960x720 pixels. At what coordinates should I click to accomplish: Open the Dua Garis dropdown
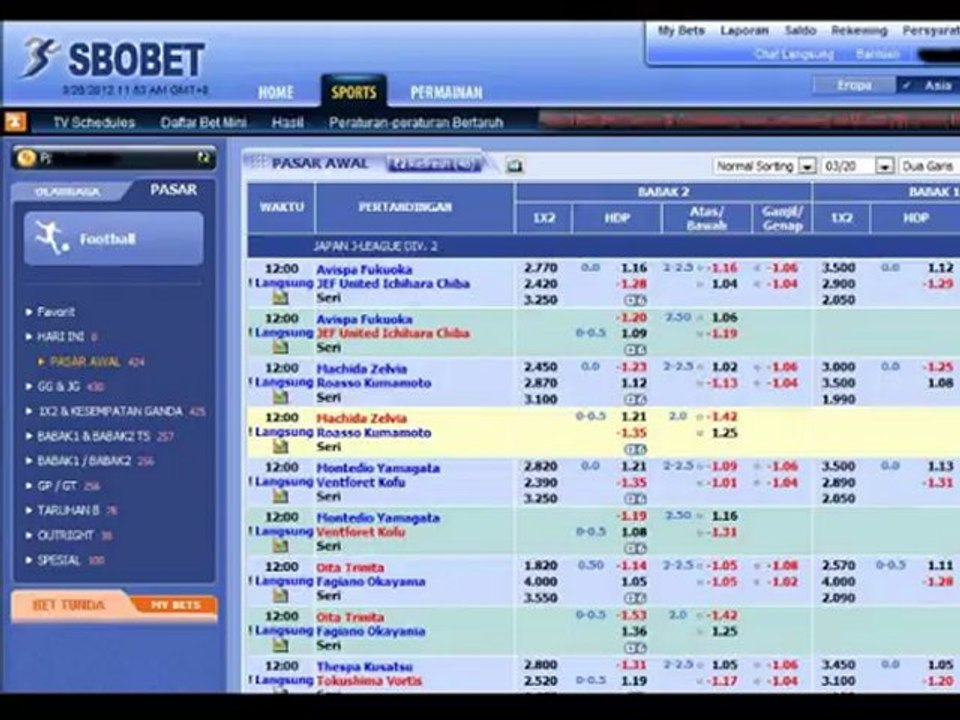tap(929, 166)
